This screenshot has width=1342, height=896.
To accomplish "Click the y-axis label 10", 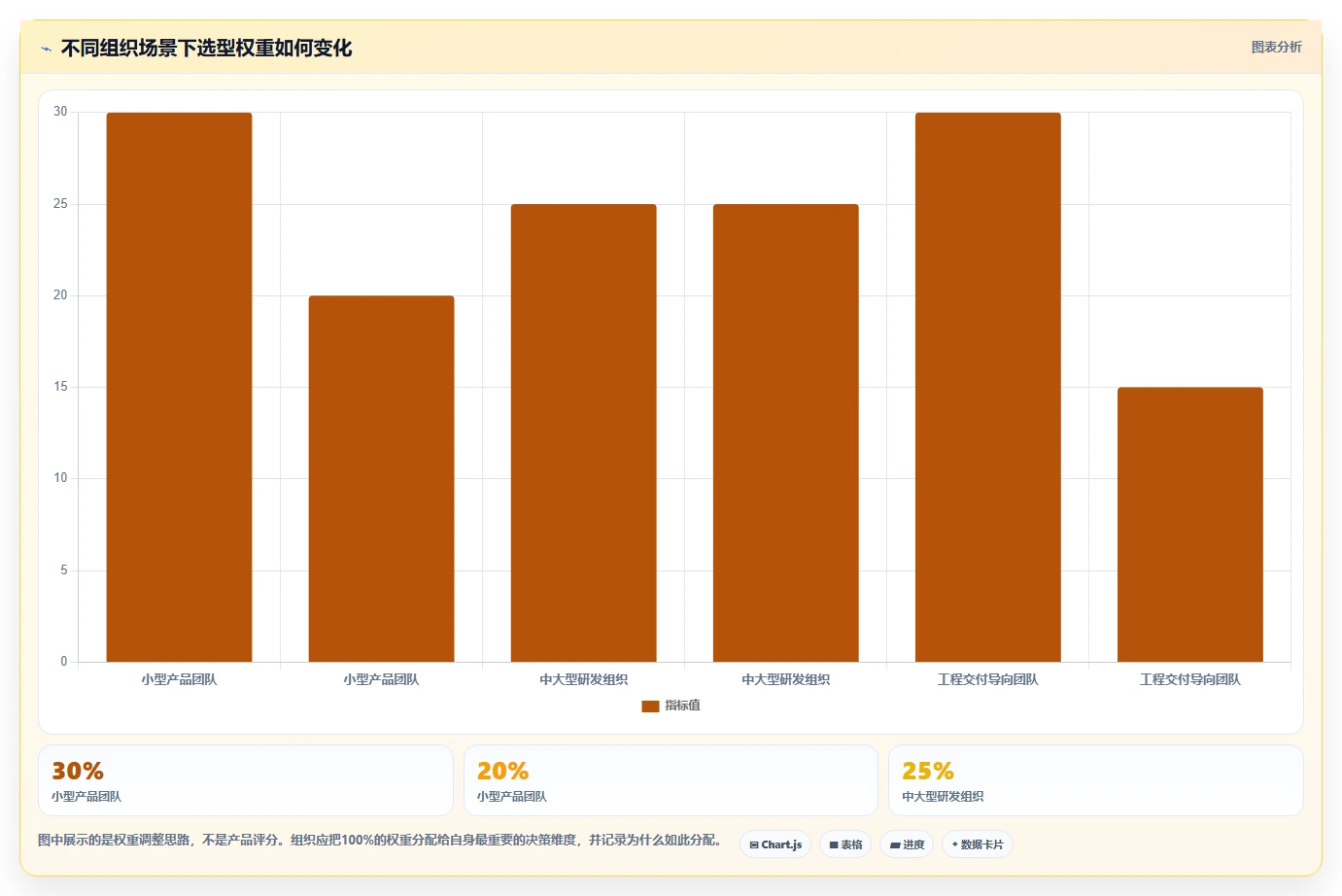I will (x=60, y=478).
